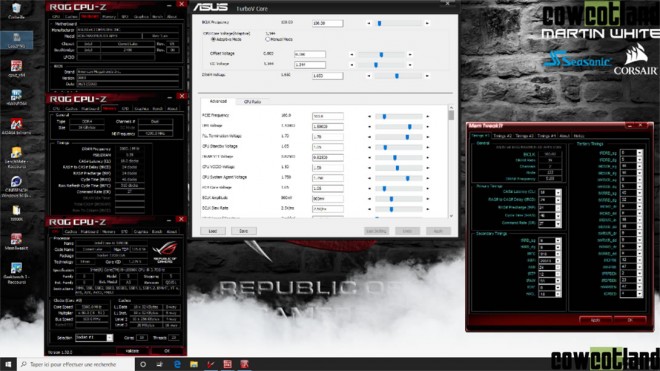Screen dimensions: 660x371
Task: Click DRAM Voltage input field
Action: coord(327,76)
